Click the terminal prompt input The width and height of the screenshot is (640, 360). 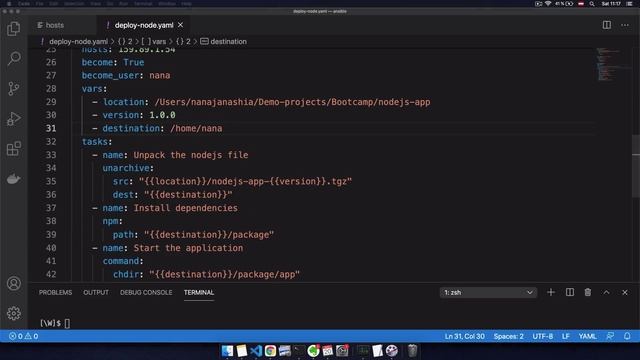(x=67, y=323)
